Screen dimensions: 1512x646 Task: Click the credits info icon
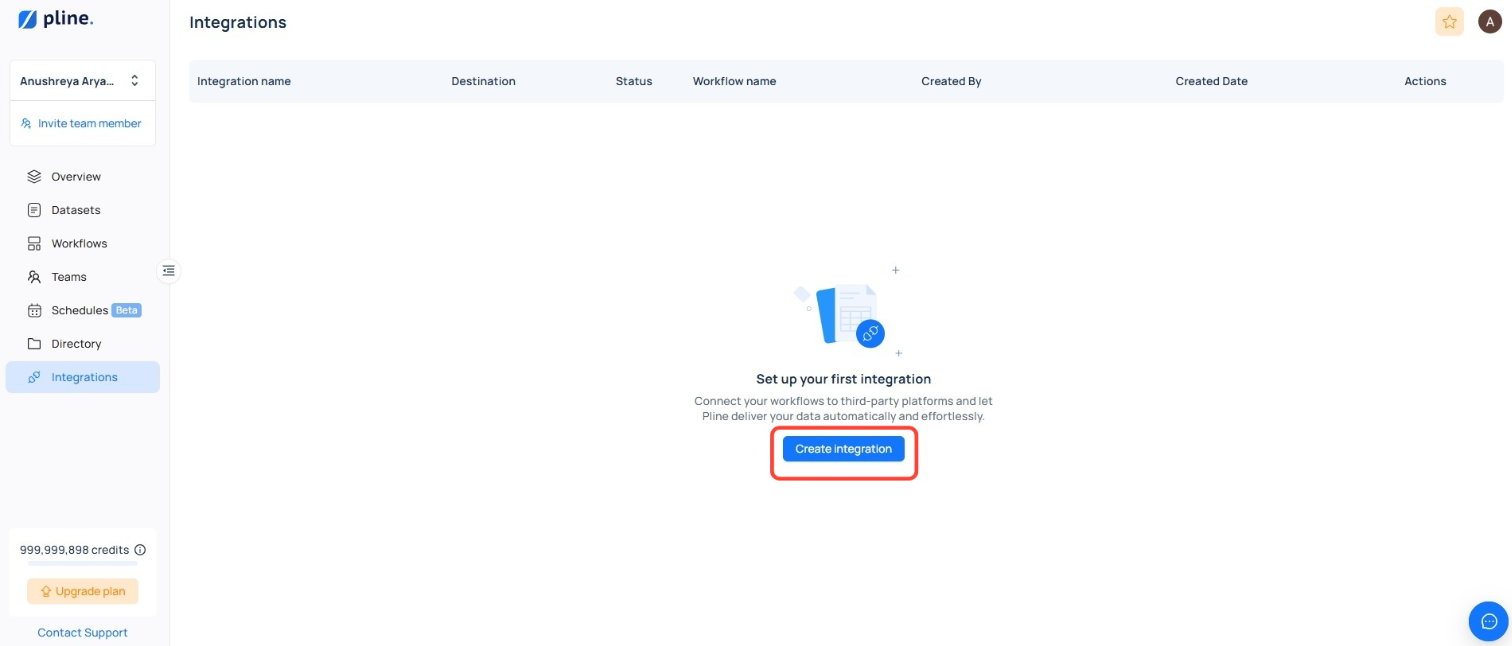click(140, 550)
